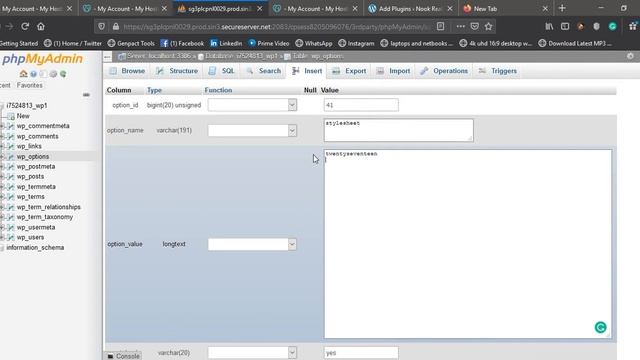The height and width of the screenshot is (360, 640).
Task: Open new browser tab with plus
Action: tap(562, 8)
